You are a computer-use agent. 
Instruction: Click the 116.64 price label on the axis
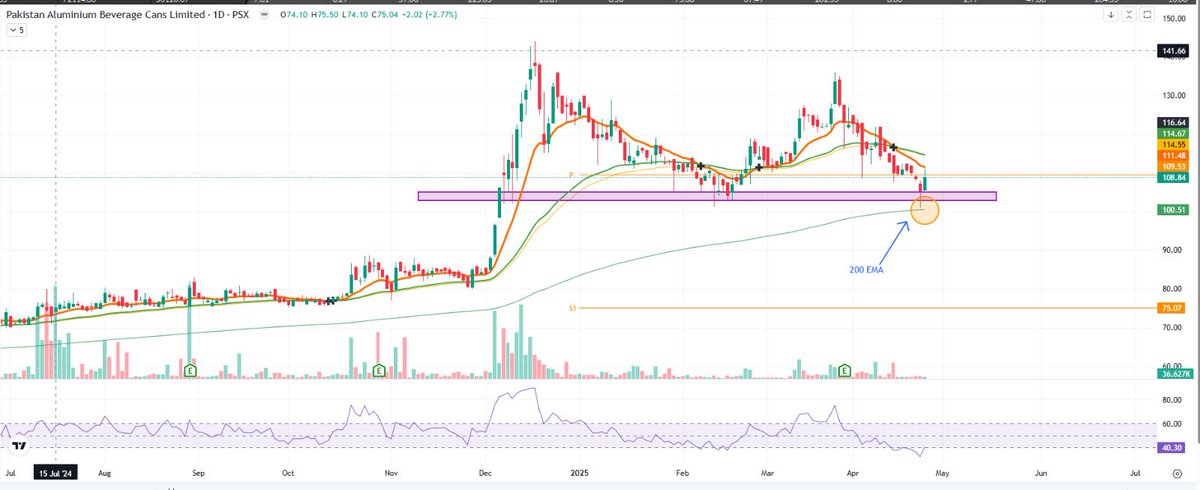1173,121
